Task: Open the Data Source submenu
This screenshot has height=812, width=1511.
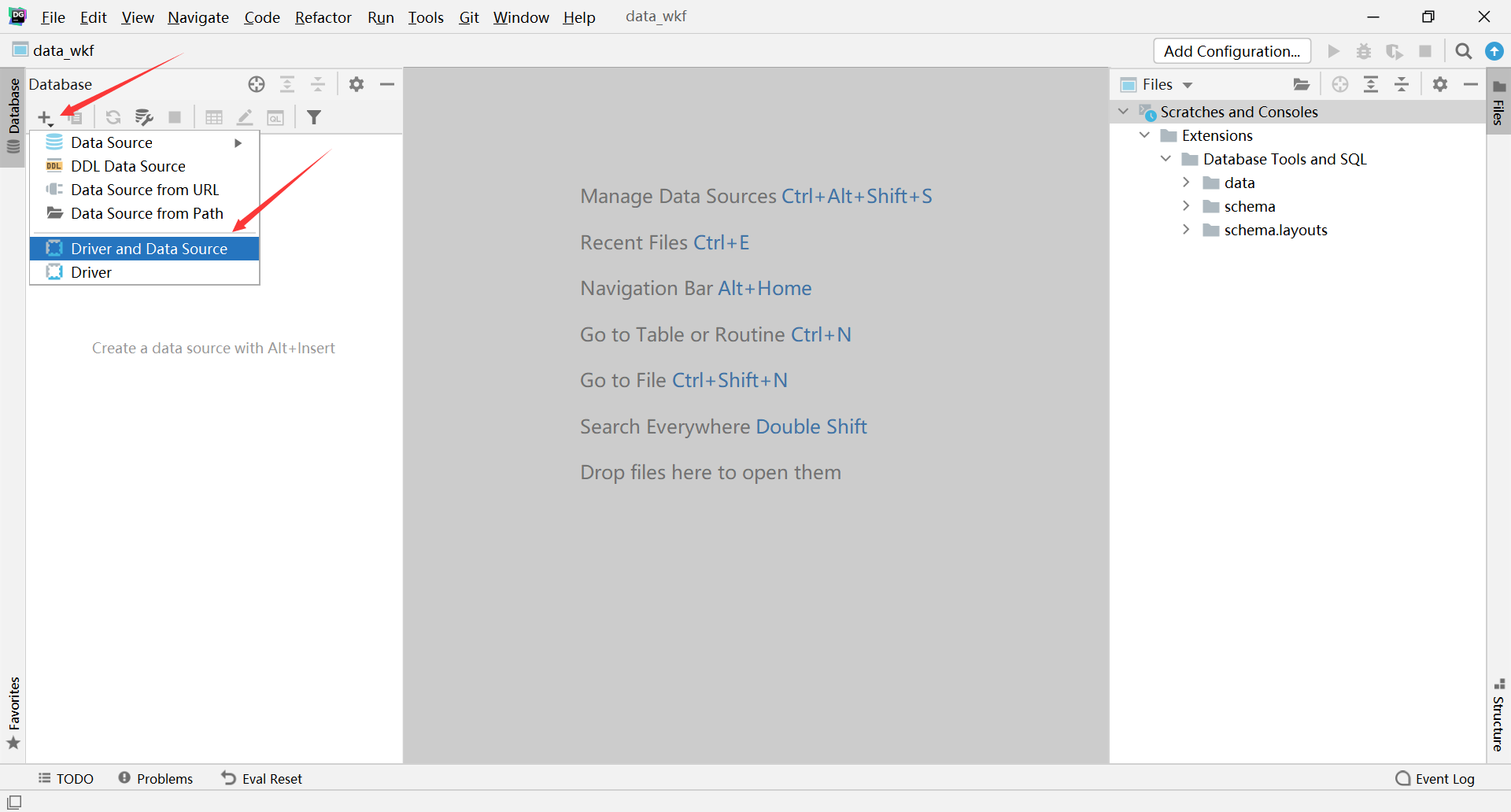Action: [x=145, y=142]
